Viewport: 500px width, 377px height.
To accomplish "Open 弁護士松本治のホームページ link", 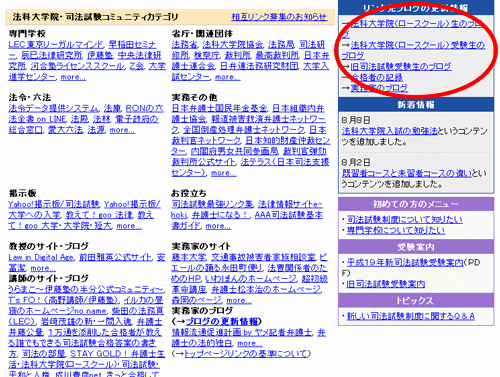I will coord(266,289).
